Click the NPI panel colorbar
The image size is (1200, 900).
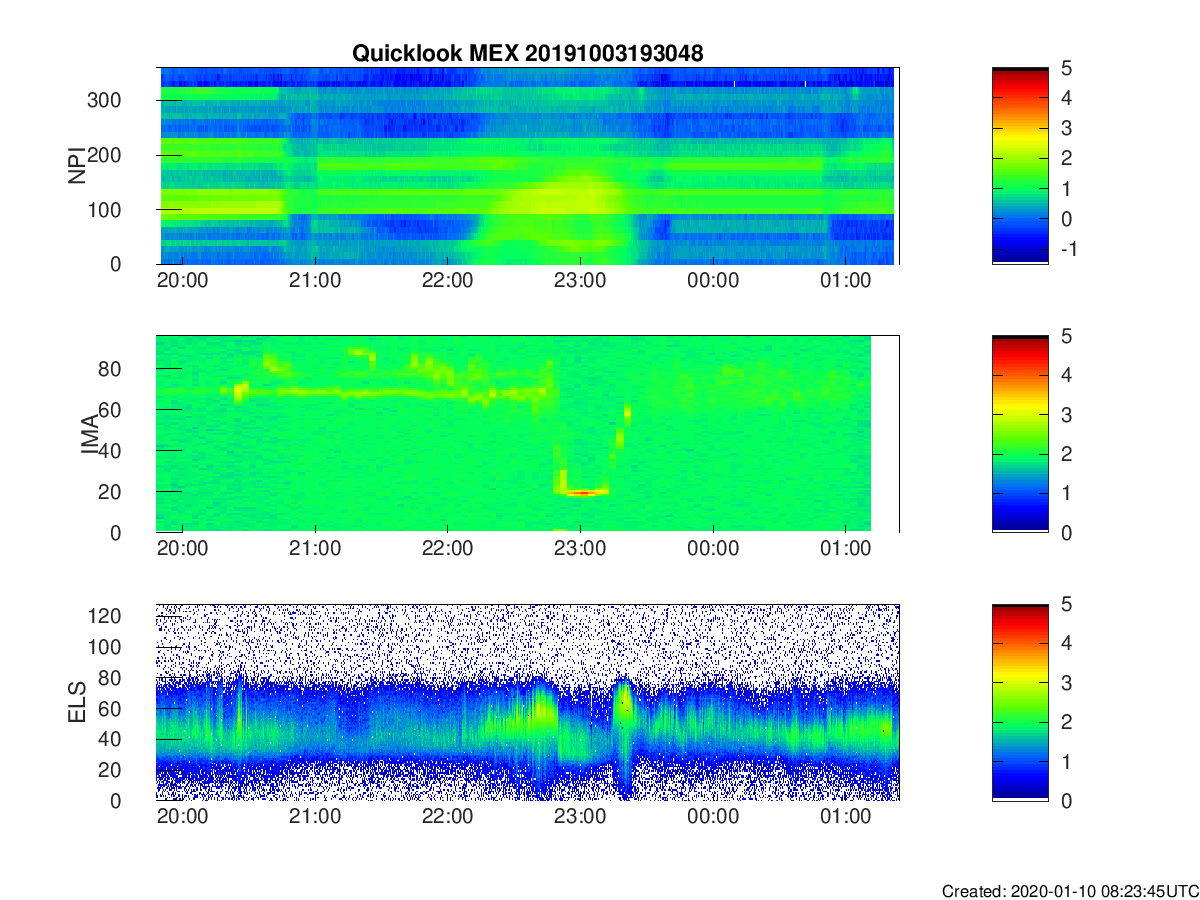pyautogui.click(x=1020, y=165)
